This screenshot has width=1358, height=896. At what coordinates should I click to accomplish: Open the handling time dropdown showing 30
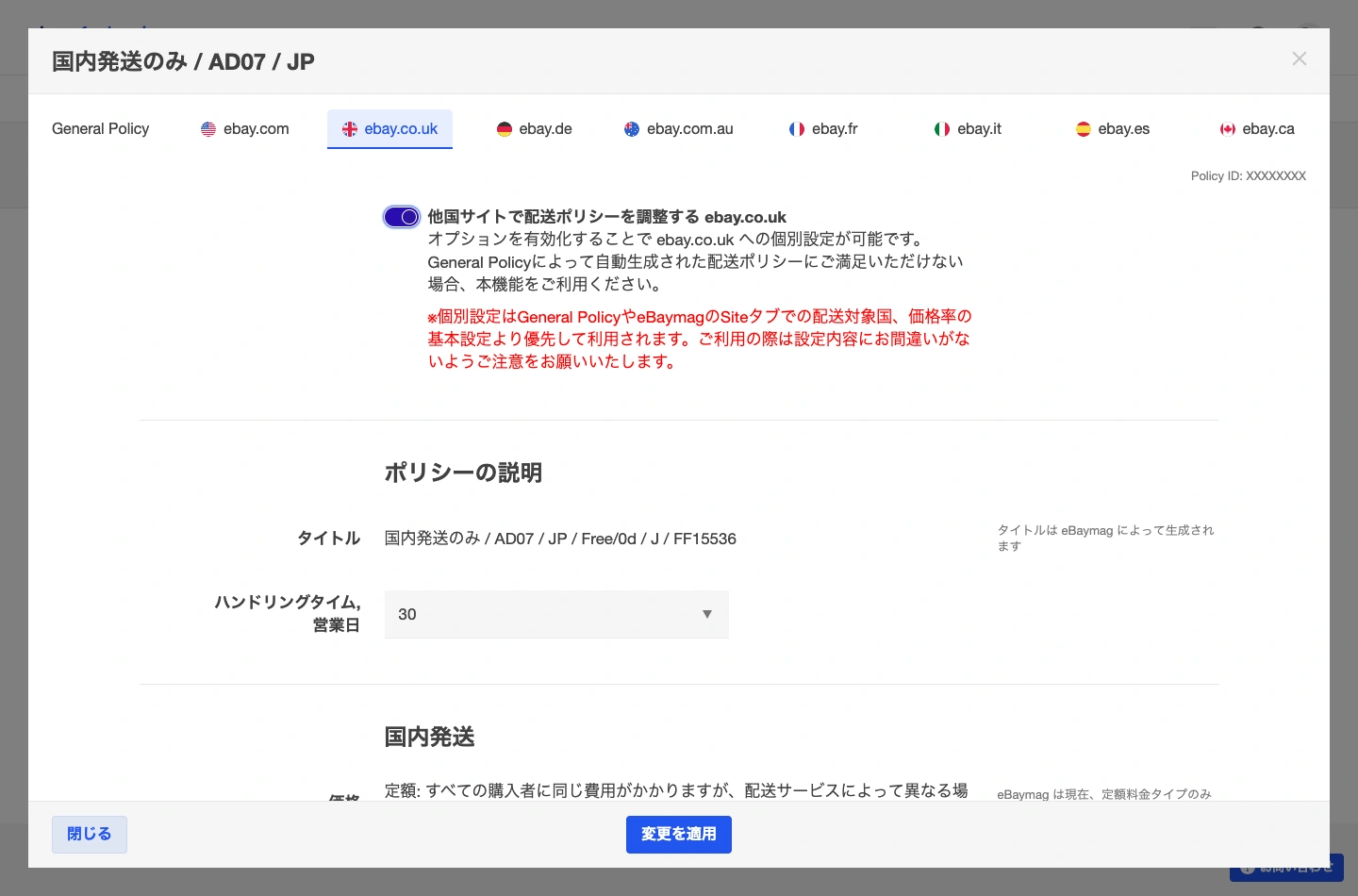coord(556,614)
